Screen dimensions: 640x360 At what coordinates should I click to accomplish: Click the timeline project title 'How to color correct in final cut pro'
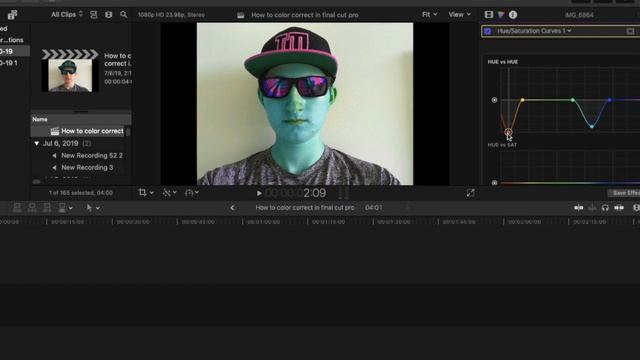(x=305, y=207)
